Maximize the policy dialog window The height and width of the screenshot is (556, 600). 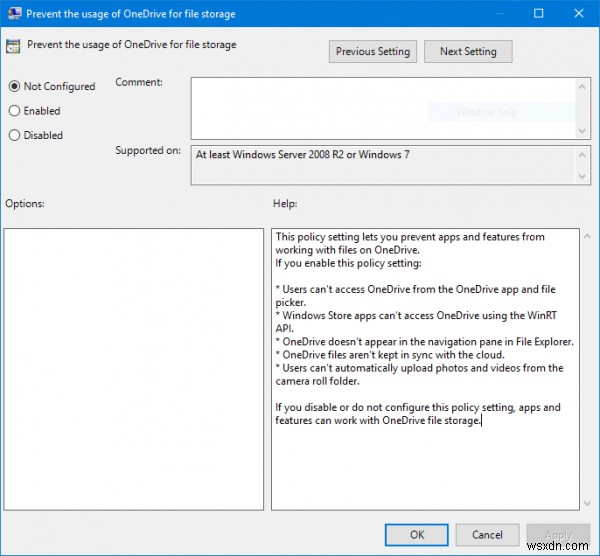(538, 13)
